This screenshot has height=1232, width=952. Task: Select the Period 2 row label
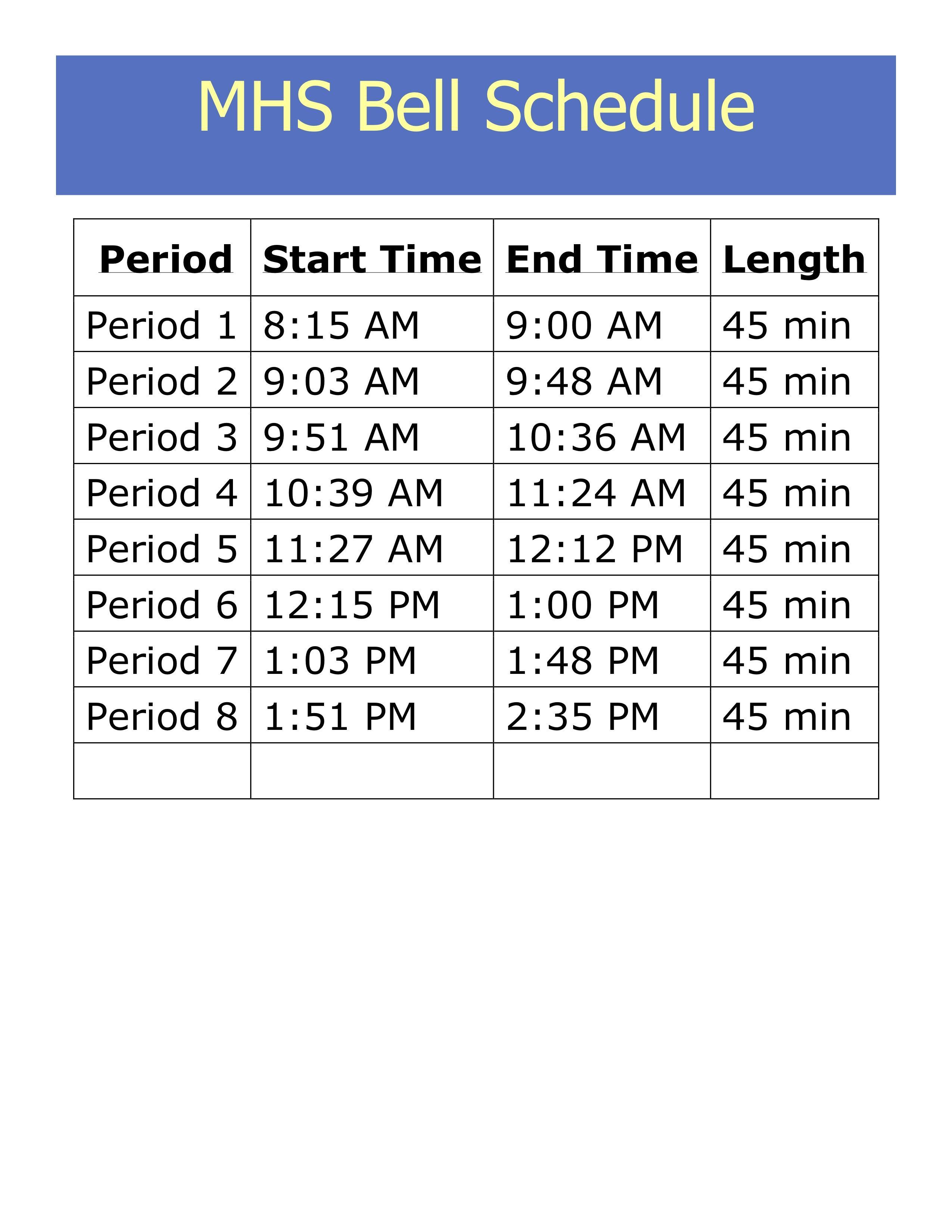coord(161,381)
